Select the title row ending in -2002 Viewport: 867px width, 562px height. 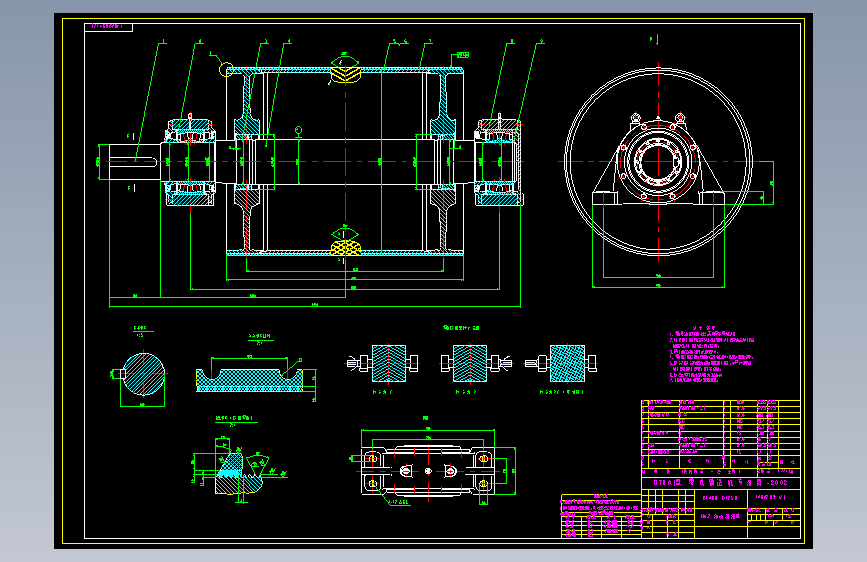tap(720, 482)
